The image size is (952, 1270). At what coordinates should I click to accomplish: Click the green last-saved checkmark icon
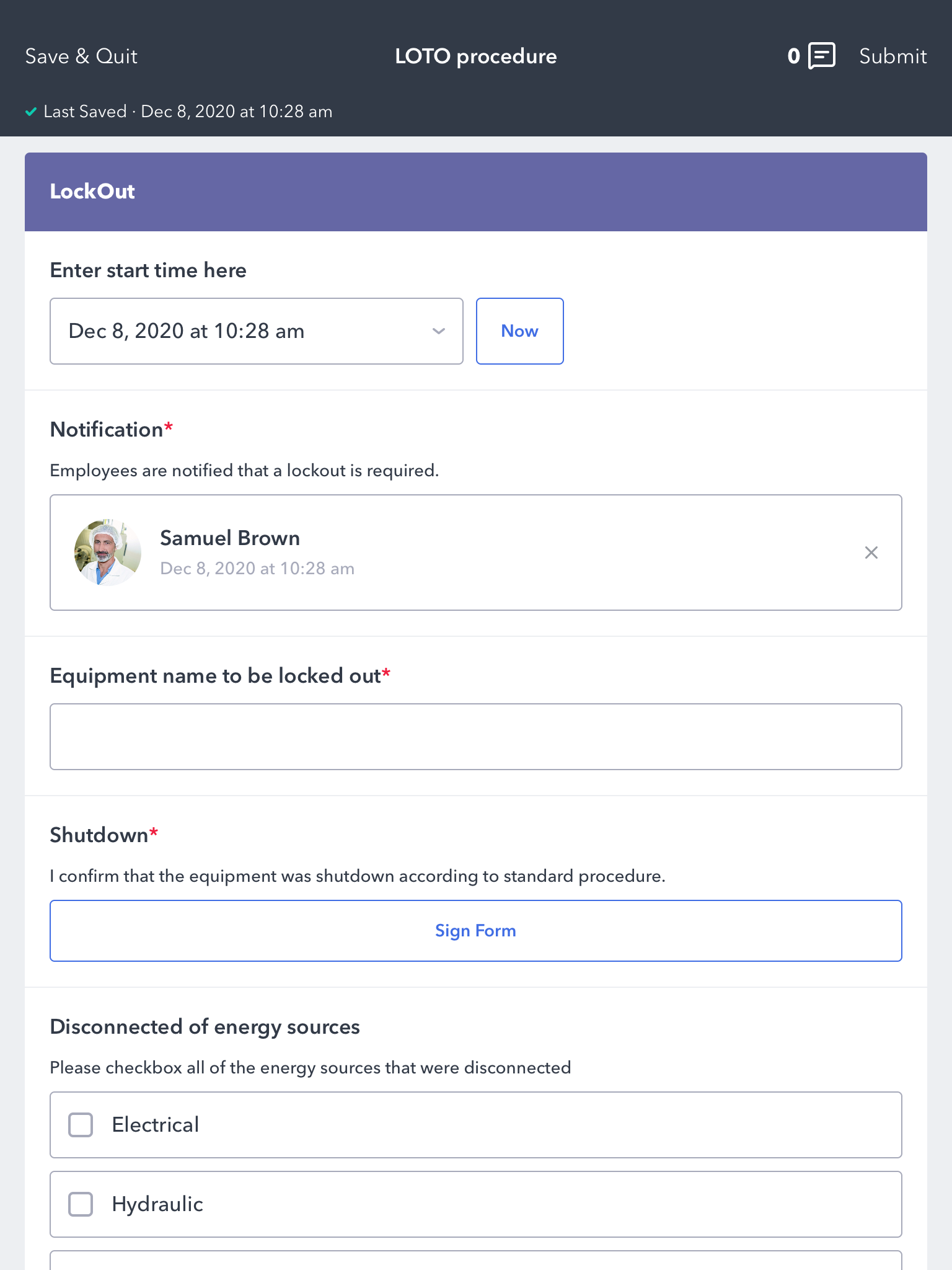[x=31, y=112]
